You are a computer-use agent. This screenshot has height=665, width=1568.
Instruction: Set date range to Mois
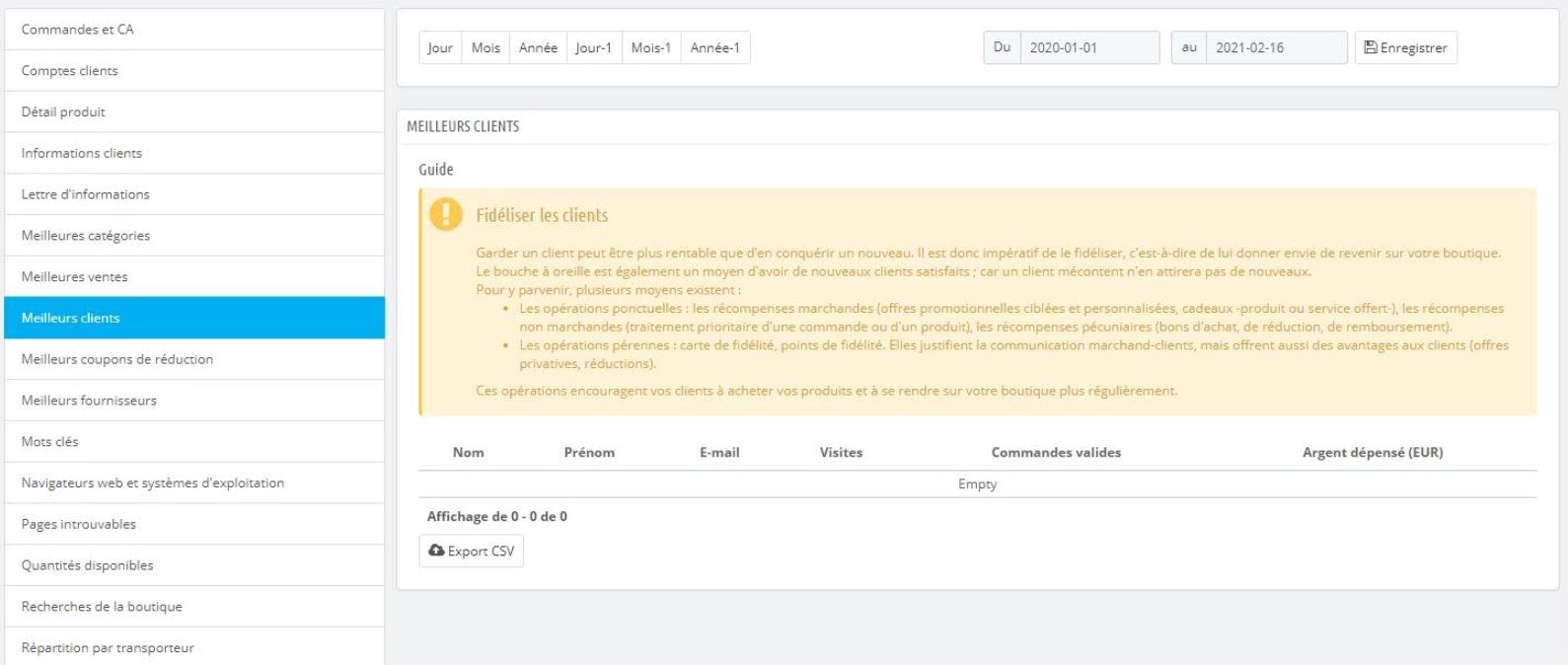485,47
